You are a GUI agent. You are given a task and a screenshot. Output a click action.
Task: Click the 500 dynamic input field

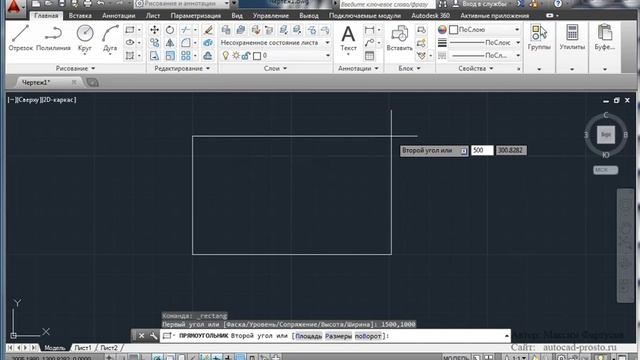[482, 150]
